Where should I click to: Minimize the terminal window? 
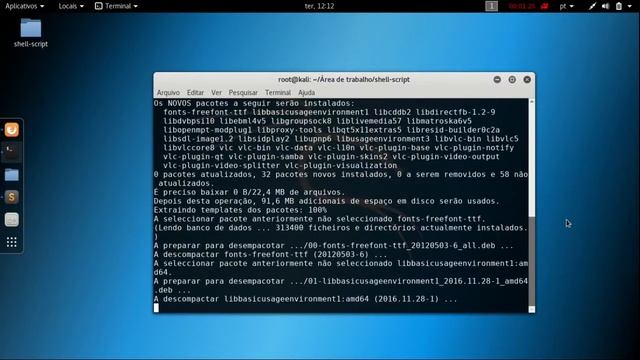(497, 80)
